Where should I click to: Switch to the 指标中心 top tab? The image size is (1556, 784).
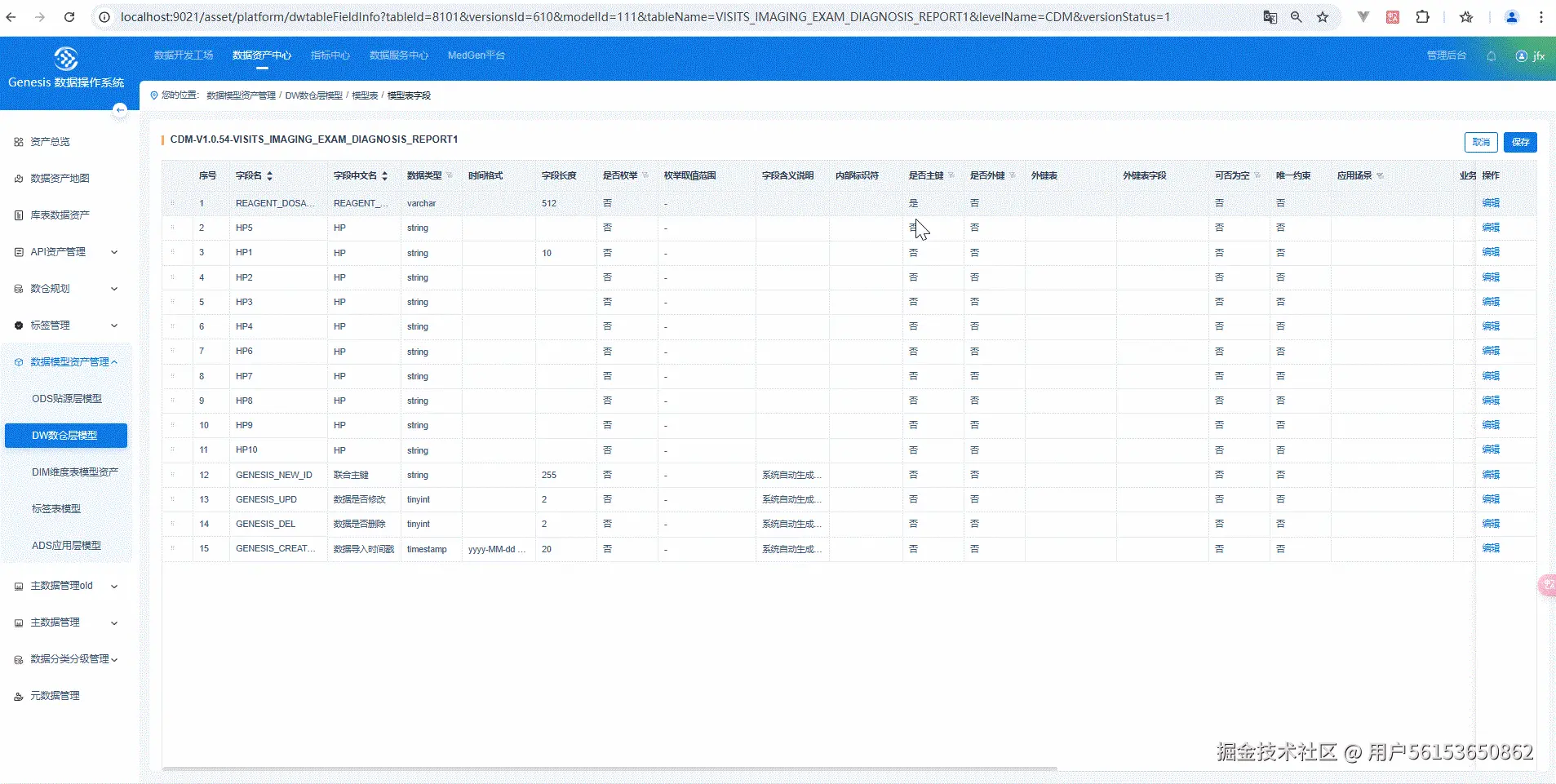click(330, 55)
